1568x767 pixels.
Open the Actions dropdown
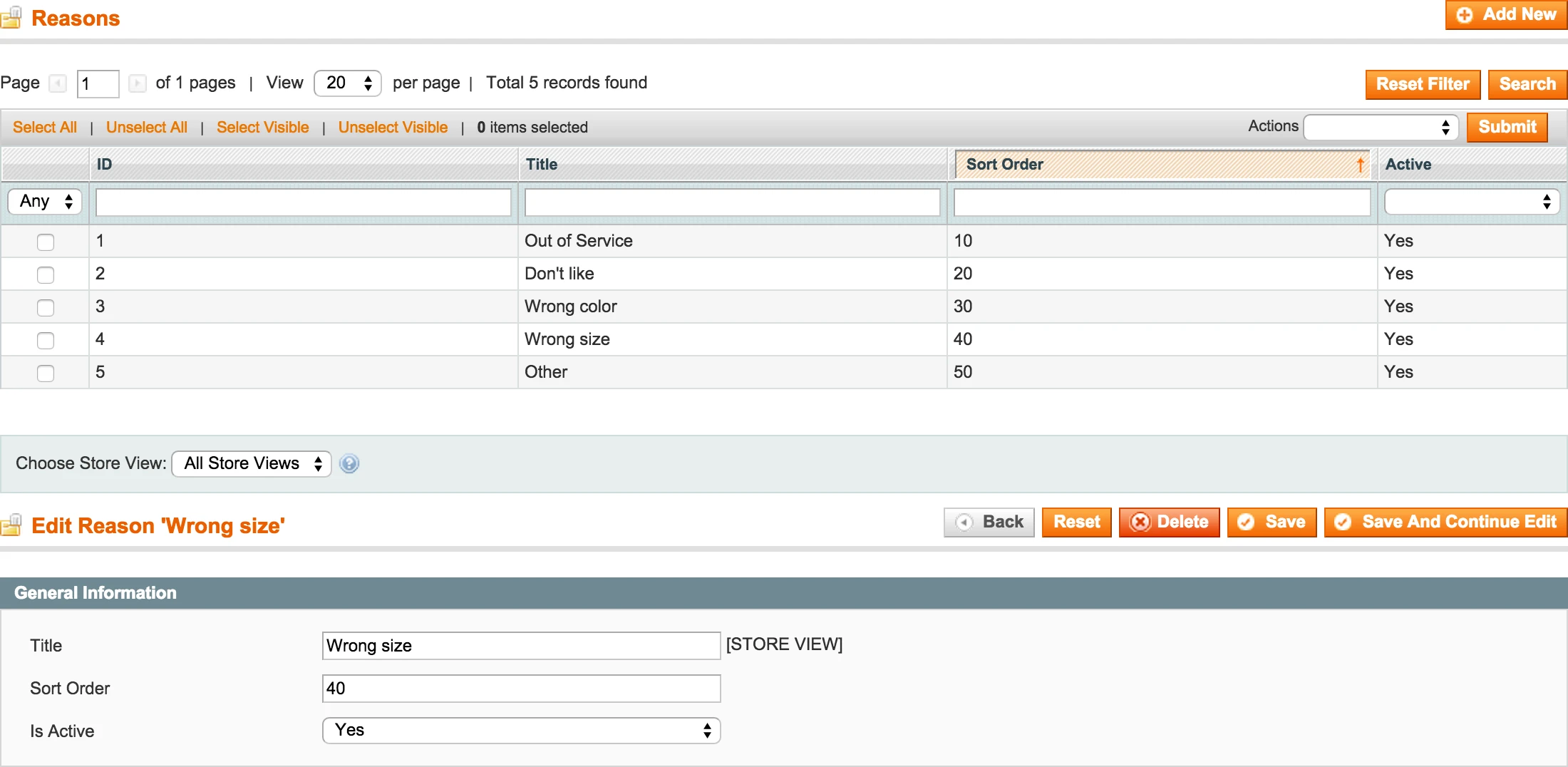[1381, 127]
